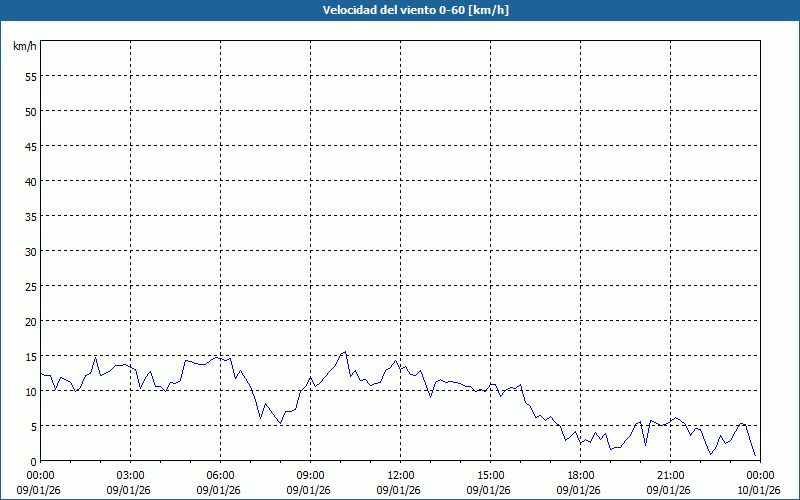Image resolution: width=800 pixels, height=500 pixels.
Task: Select the 12:00 time label
Action: 400,475
